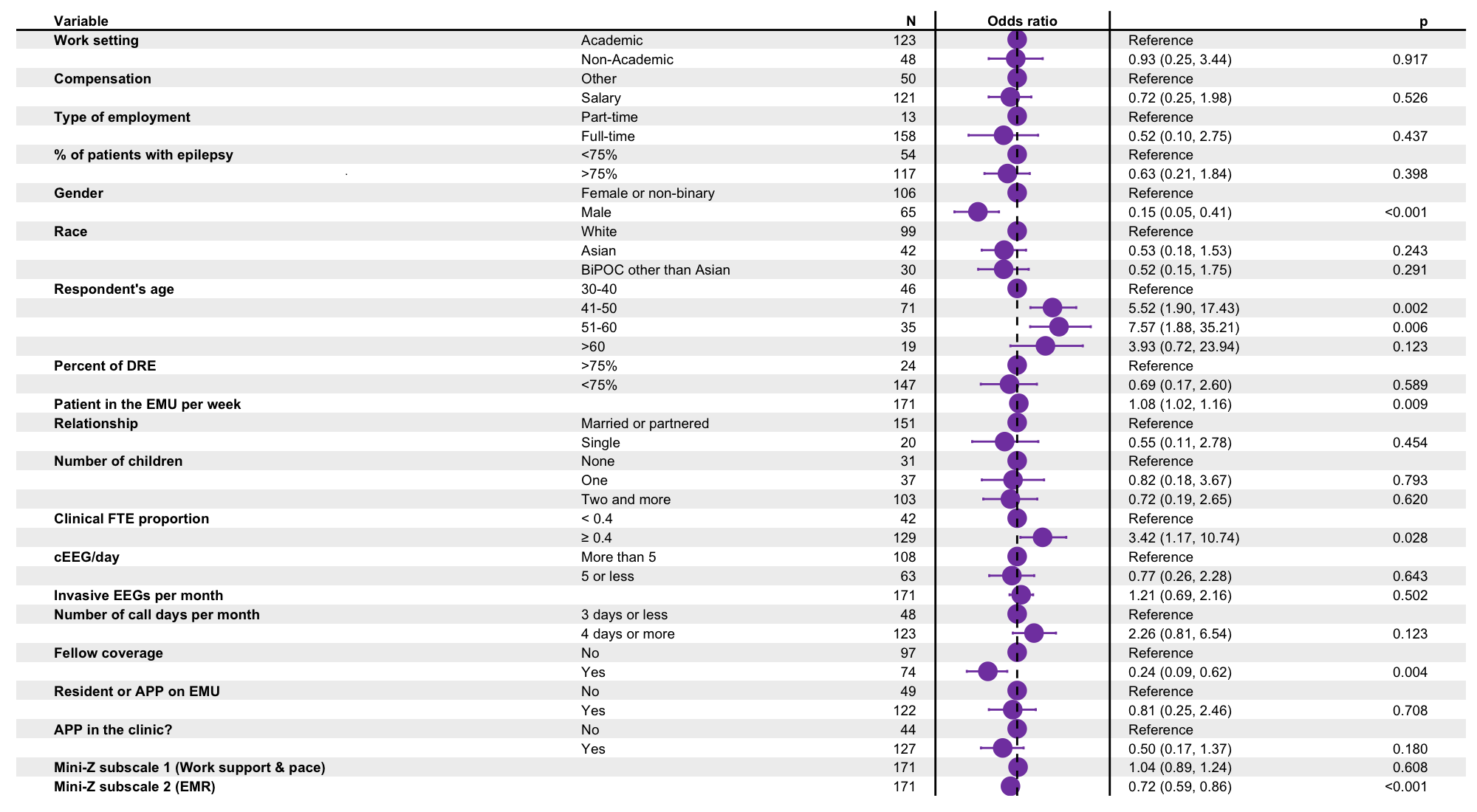Screen dimensions: 1477x812
Task: Click the Fellow coverage Yes data point
Action: pos(987,672)
